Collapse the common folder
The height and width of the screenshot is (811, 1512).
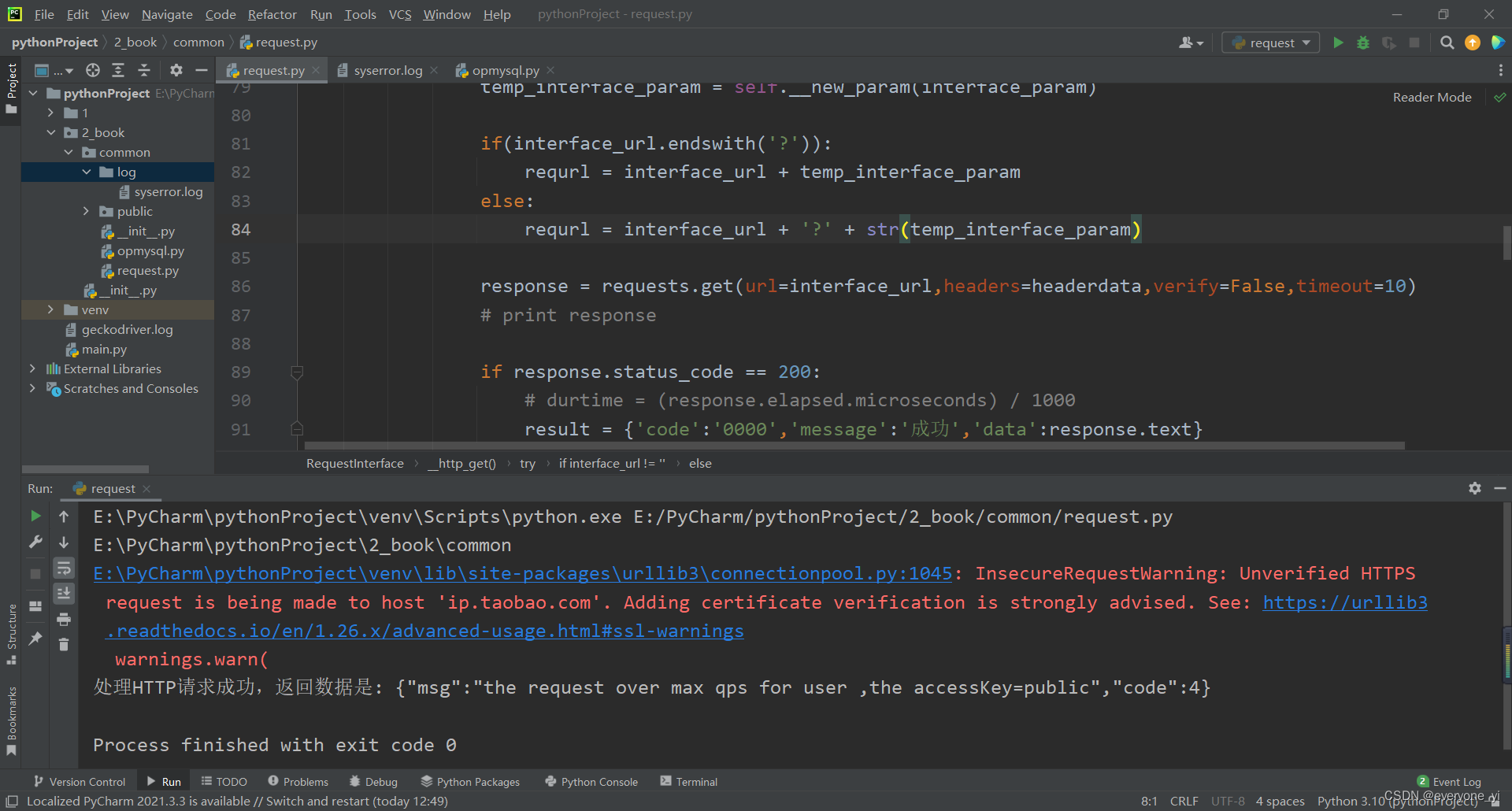[x=69, y=152]
